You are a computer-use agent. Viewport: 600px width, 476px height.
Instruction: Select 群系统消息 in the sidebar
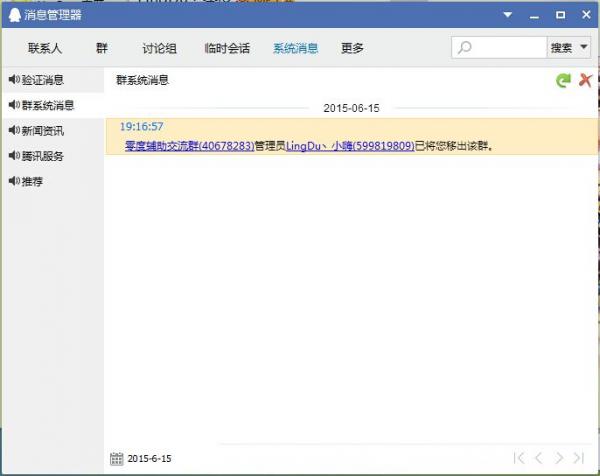coord(53,105)
